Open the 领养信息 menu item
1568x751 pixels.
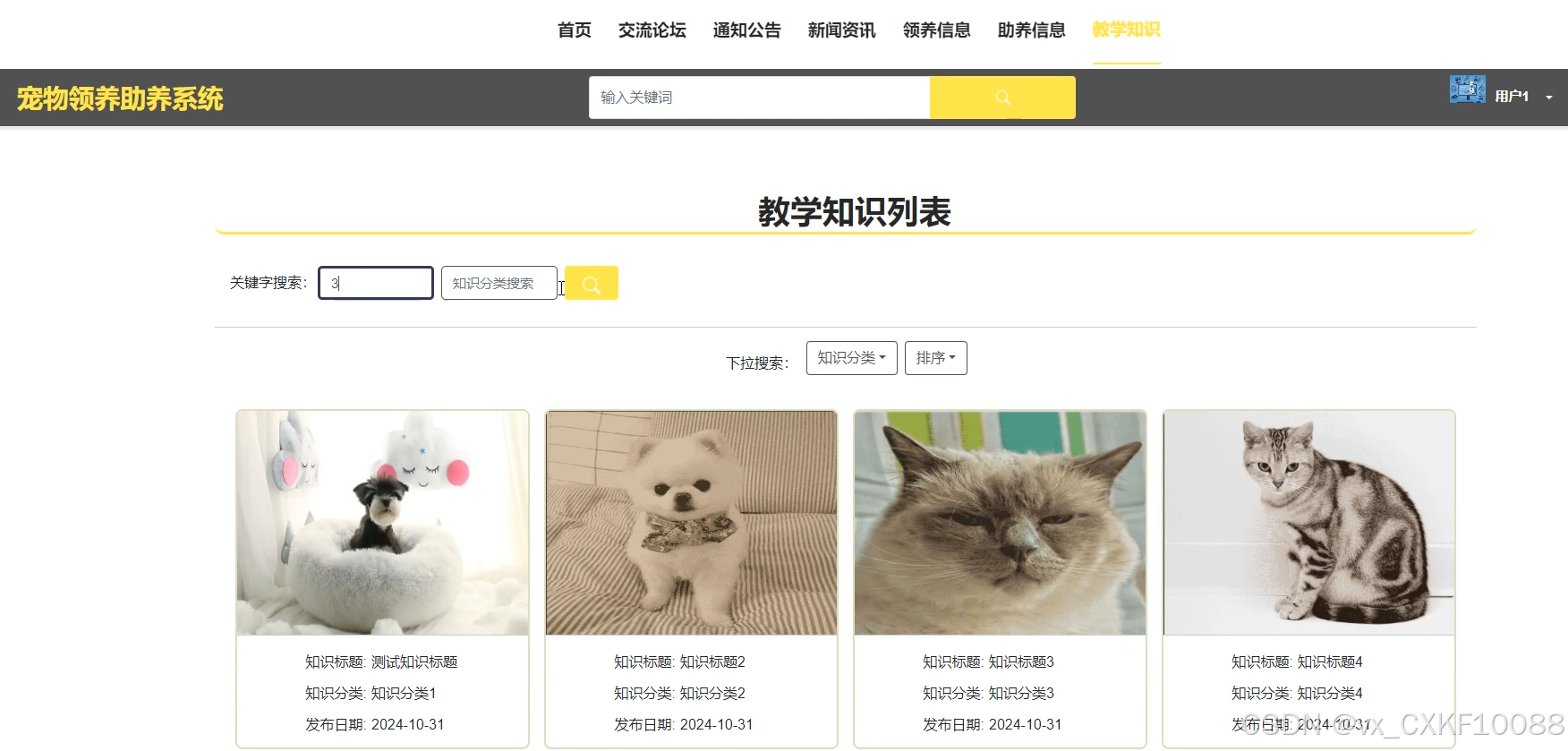pyautogui.click(x=937, y=30)
